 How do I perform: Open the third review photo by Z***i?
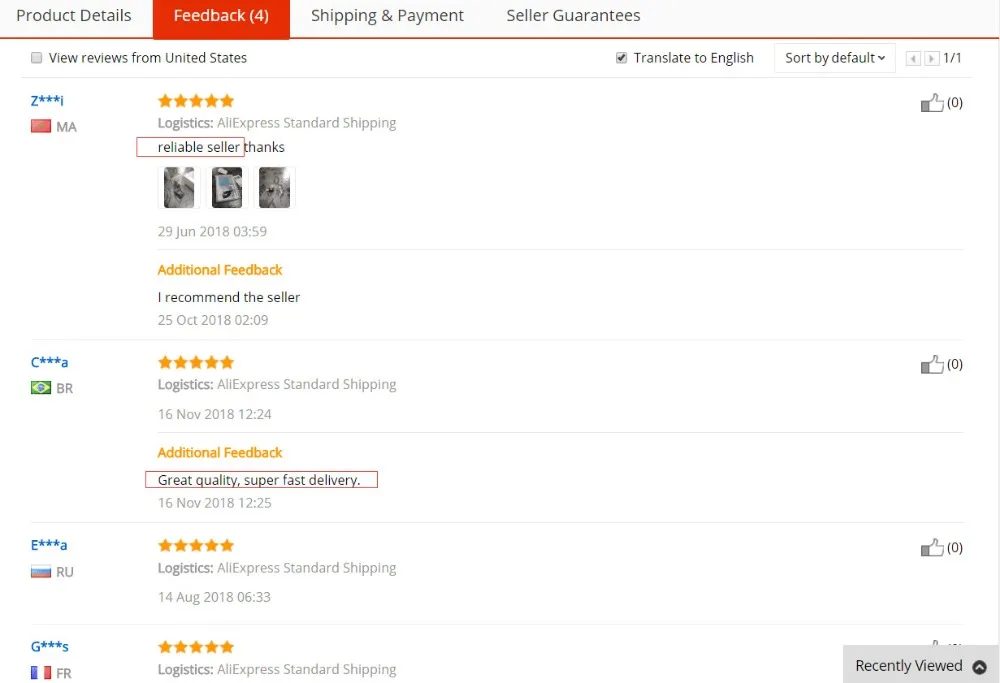point(275,187)
